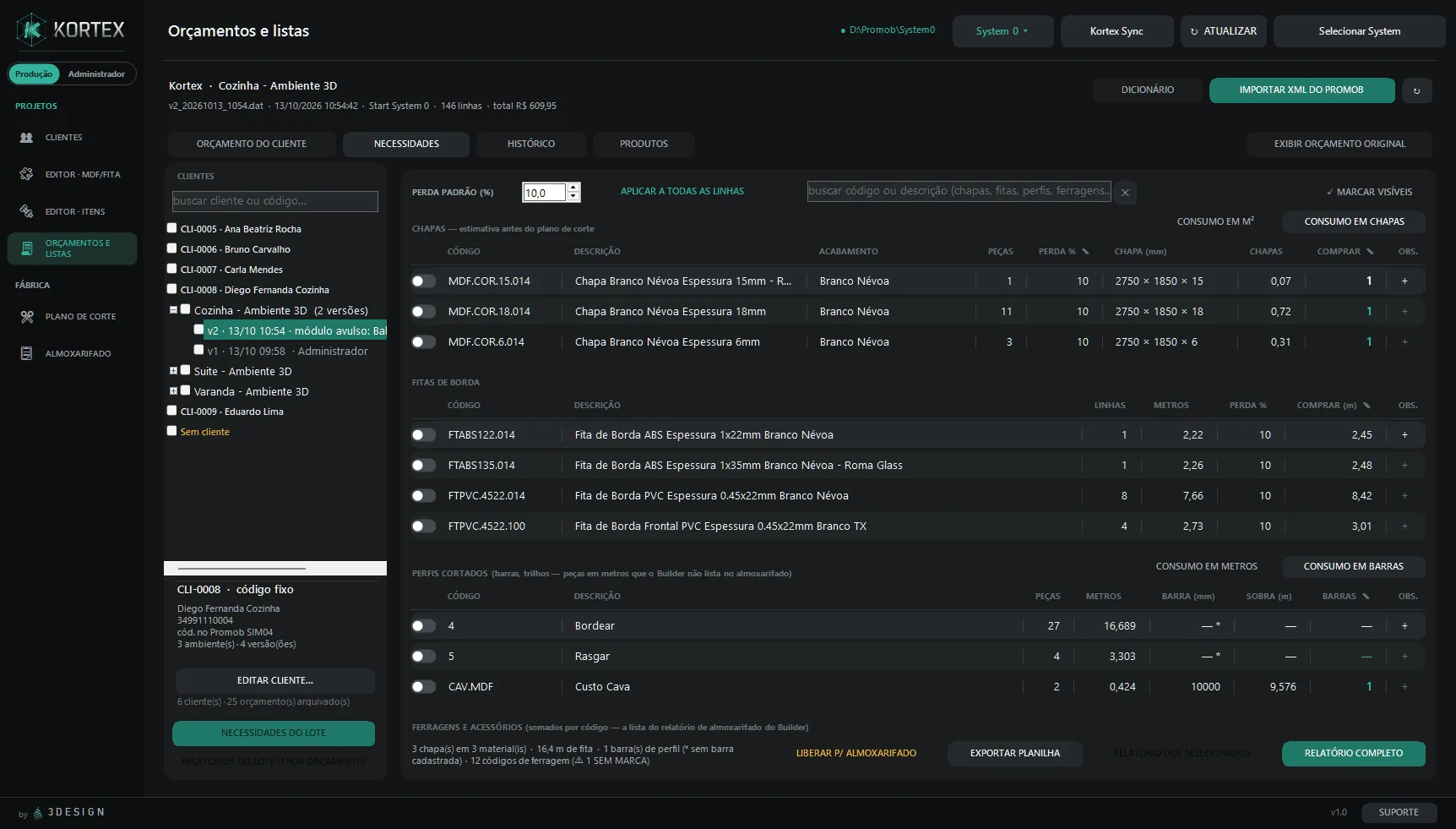Expand the Suite - Ambiente 3D node
Image resolution: width=1456 pixels, height=829 pixels.
pyautogui.click(x=173, y=371)
